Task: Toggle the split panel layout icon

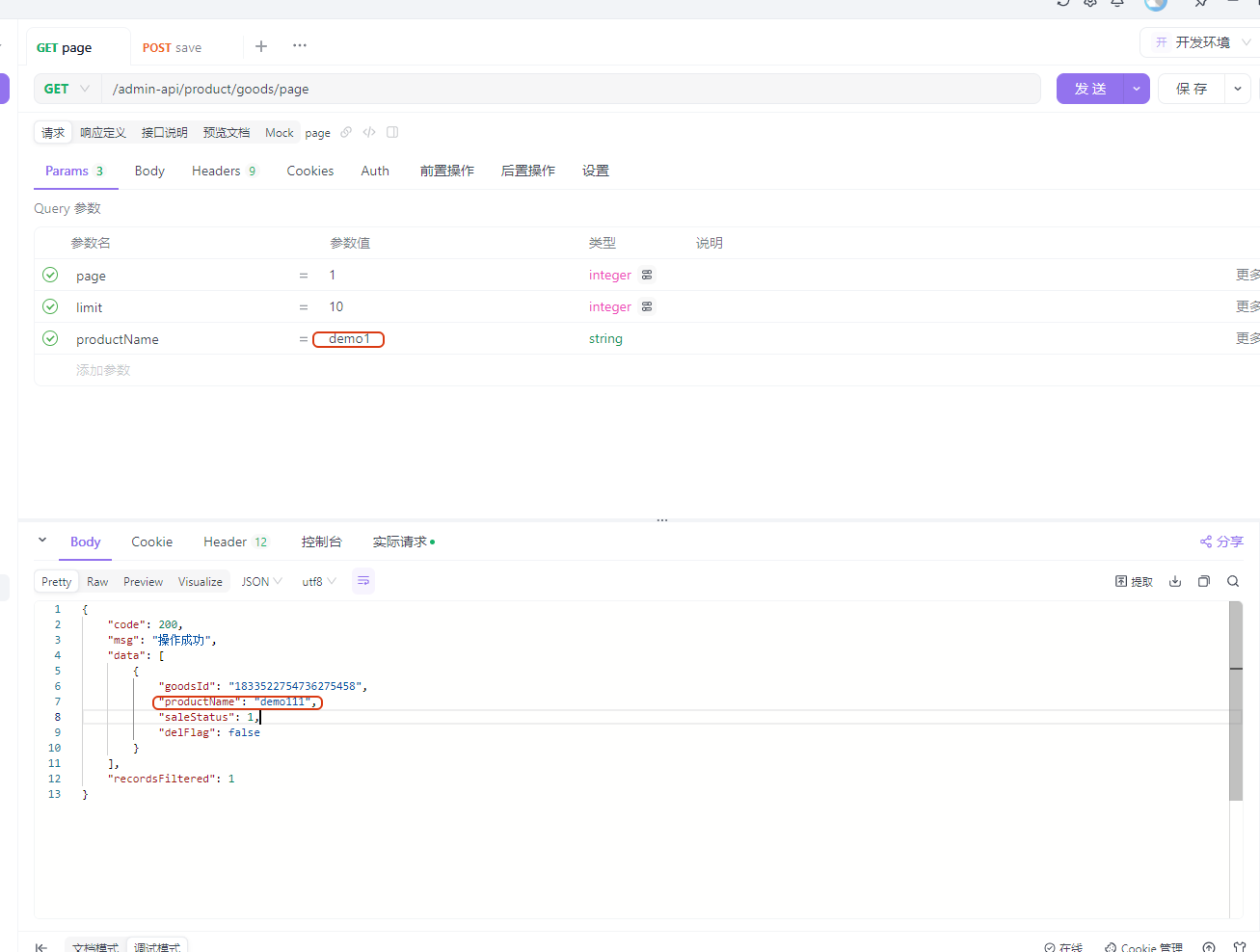Action: (392, 132)
